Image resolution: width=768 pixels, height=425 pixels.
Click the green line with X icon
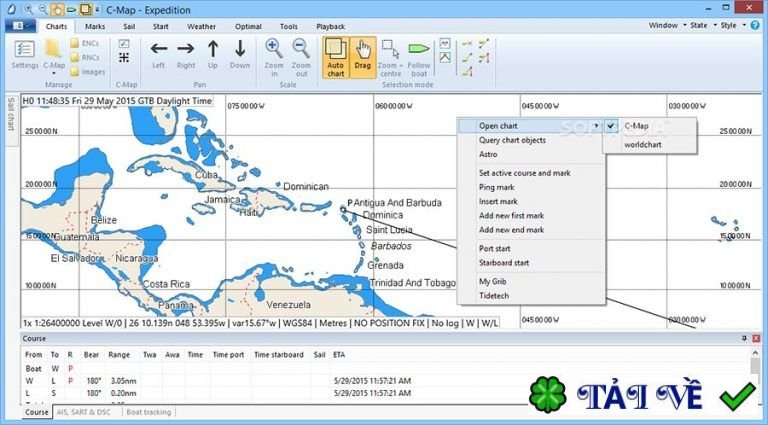pos(467,44)
